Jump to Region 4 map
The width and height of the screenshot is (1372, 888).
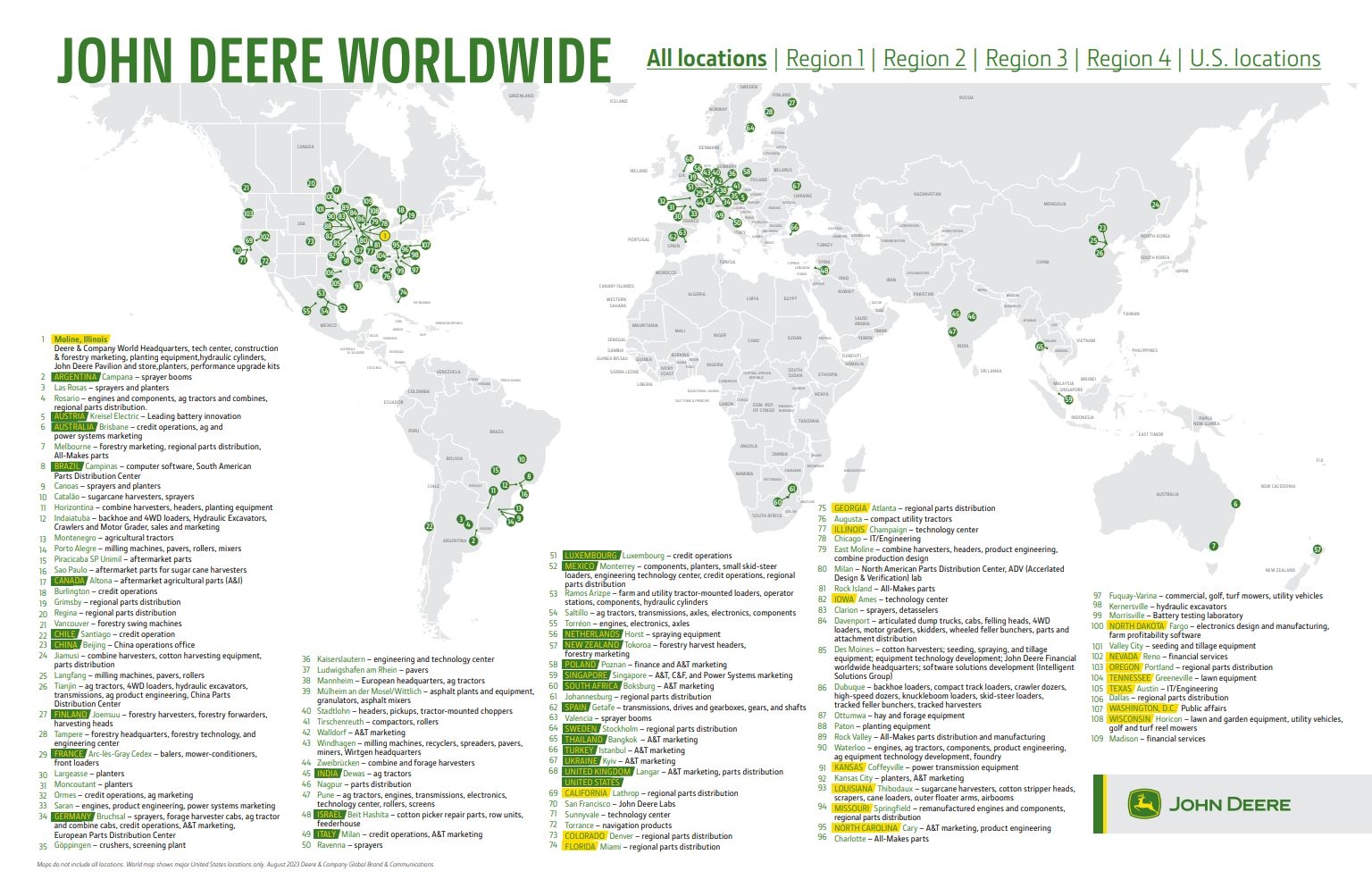click(1127, 59)
